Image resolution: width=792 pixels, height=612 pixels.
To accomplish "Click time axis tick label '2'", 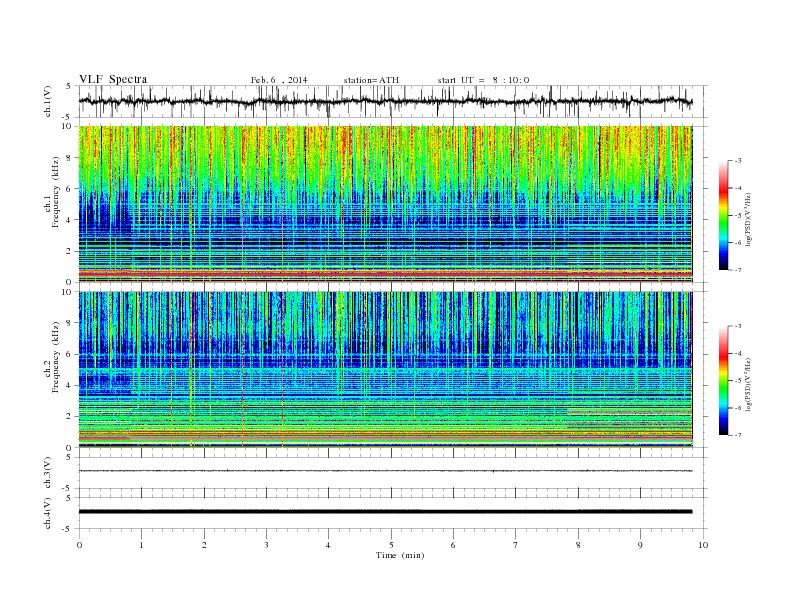I will [204, 545].
